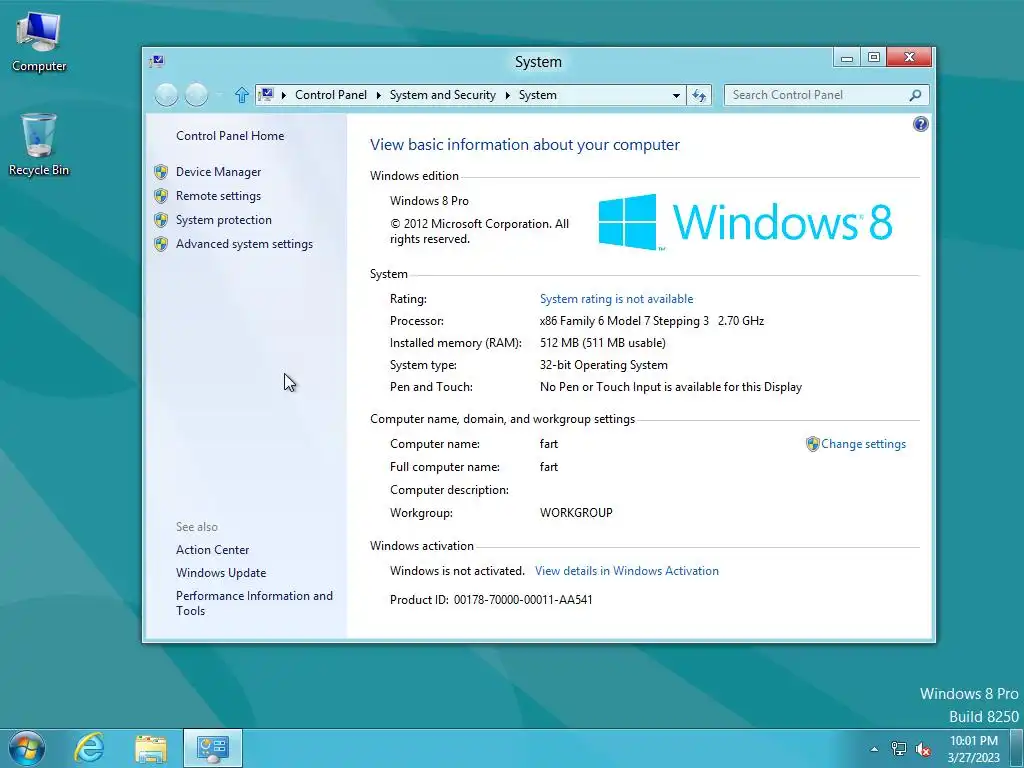
Task: Click Change settings for computer name
Action: click(x=863, y=444)
